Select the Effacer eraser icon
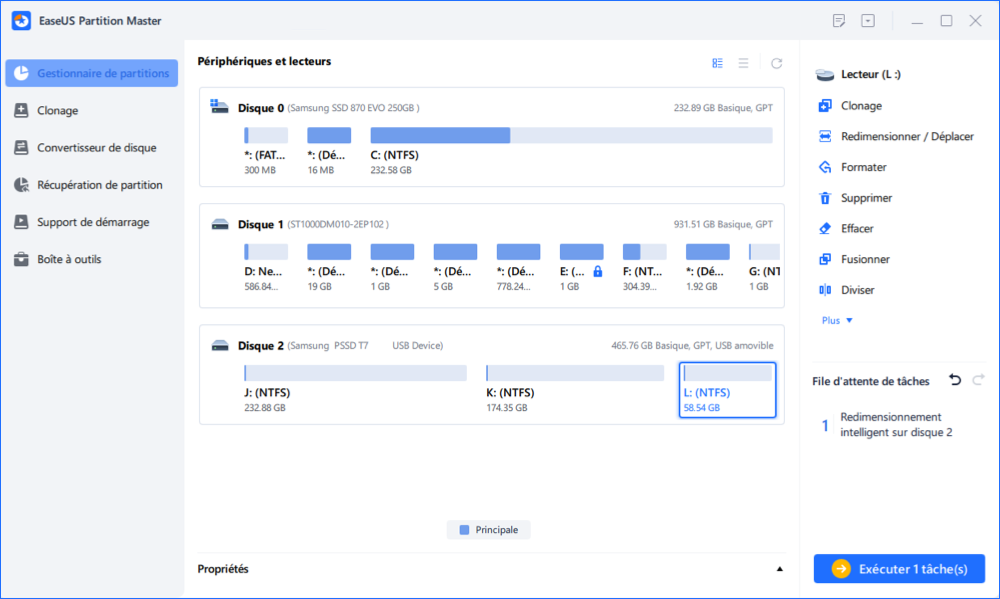Image resolution: width=1000 pixels, height=599 pixels. (x=825, y=228)
